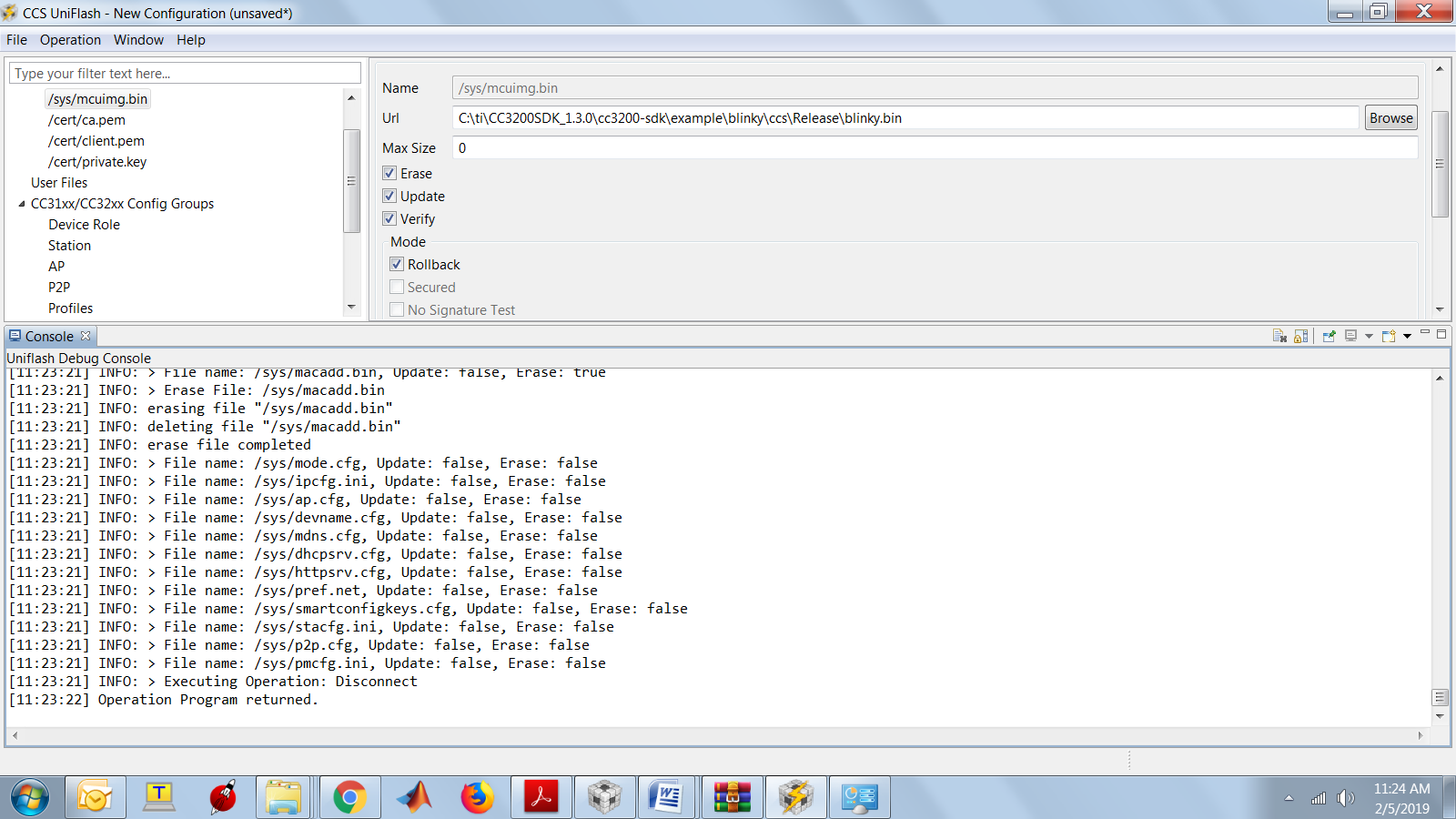Click the No Signature Test checkbox
Viewport: 1456px width, 819px height.
pos(397,309)
